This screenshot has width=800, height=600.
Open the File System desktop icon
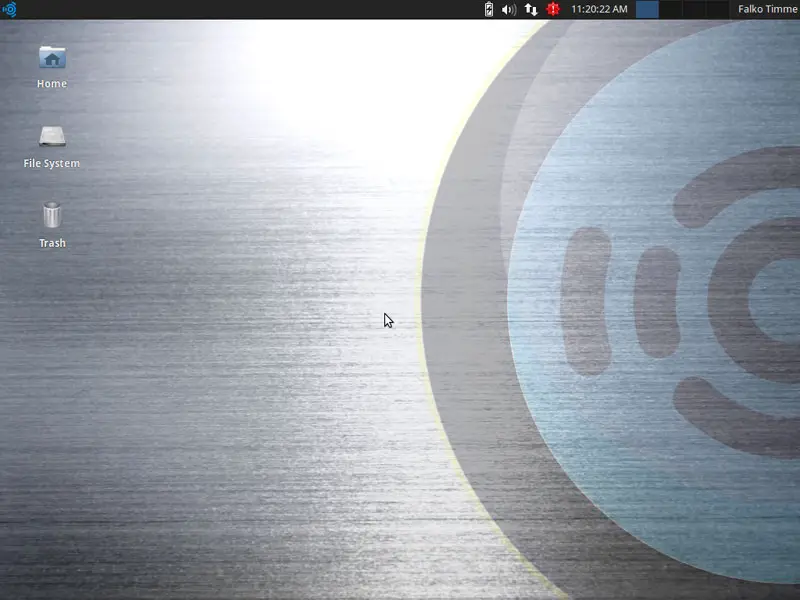(52, 137)
